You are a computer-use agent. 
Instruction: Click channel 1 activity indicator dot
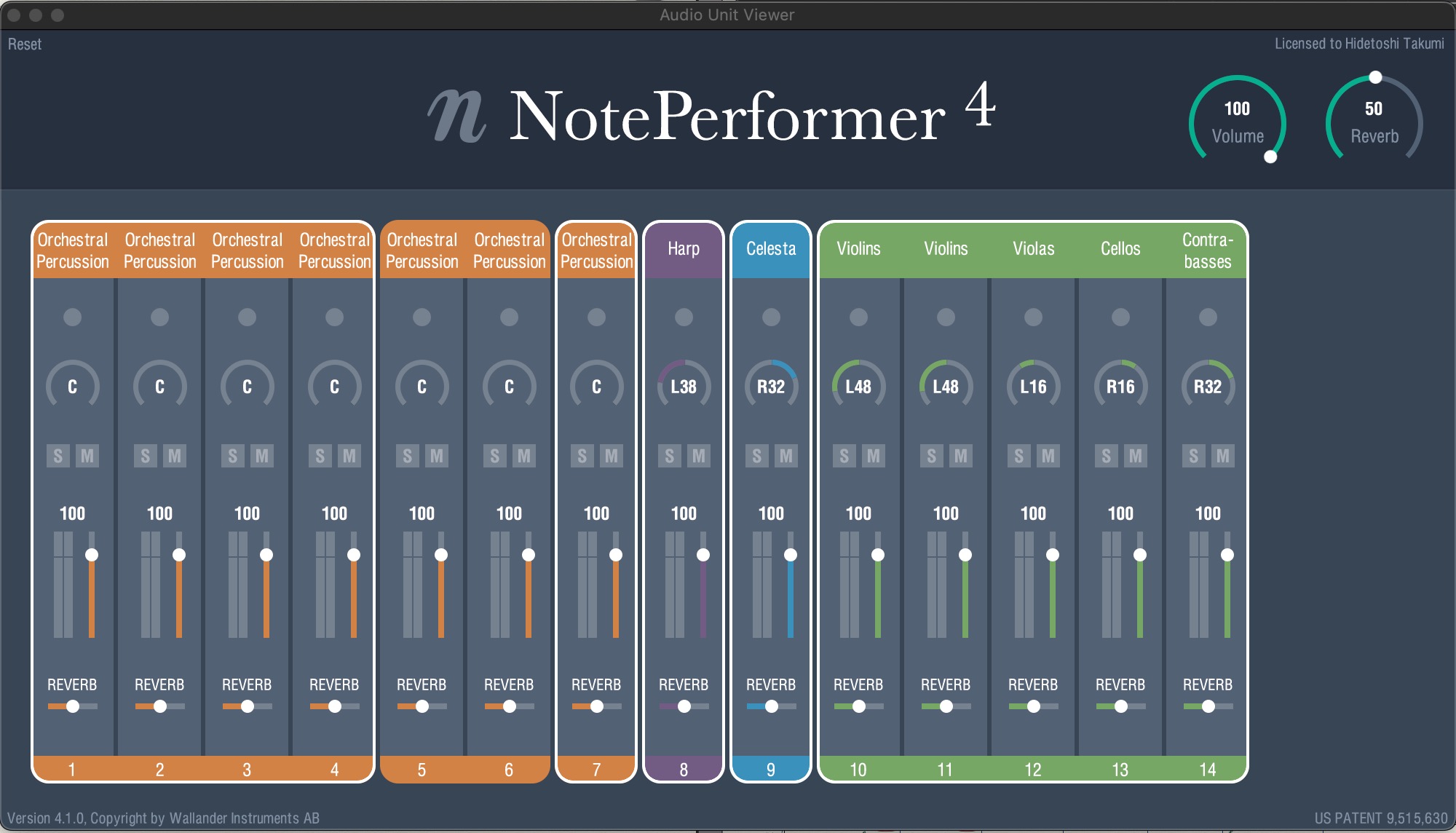coord(72,317)
